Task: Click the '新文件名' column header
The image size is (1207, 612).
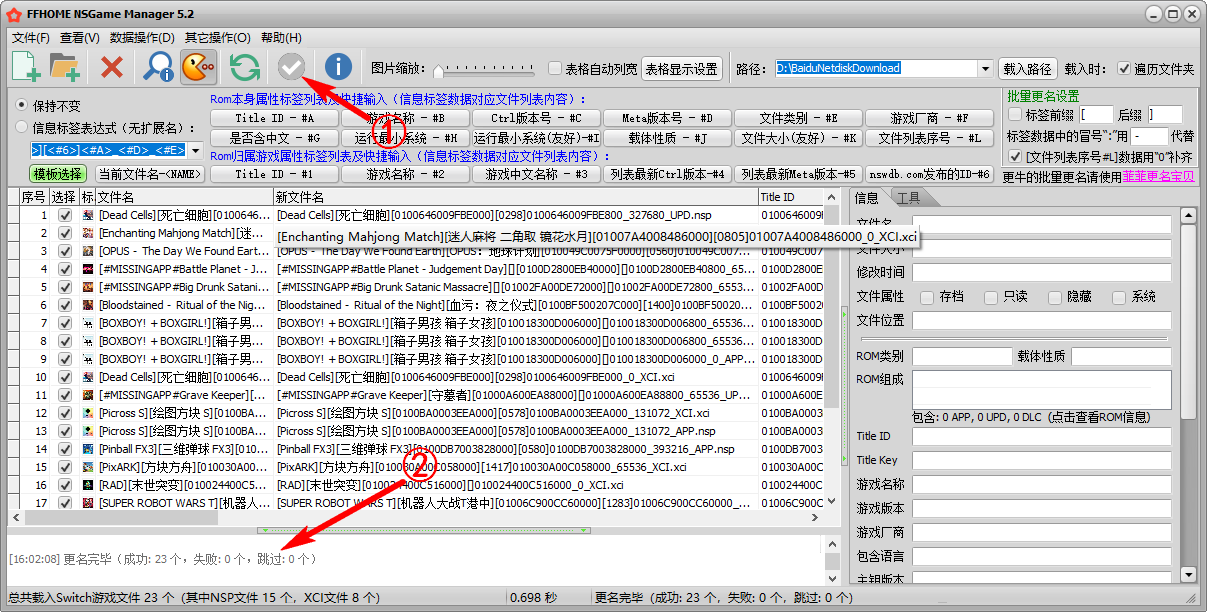Action: point(515,197)
